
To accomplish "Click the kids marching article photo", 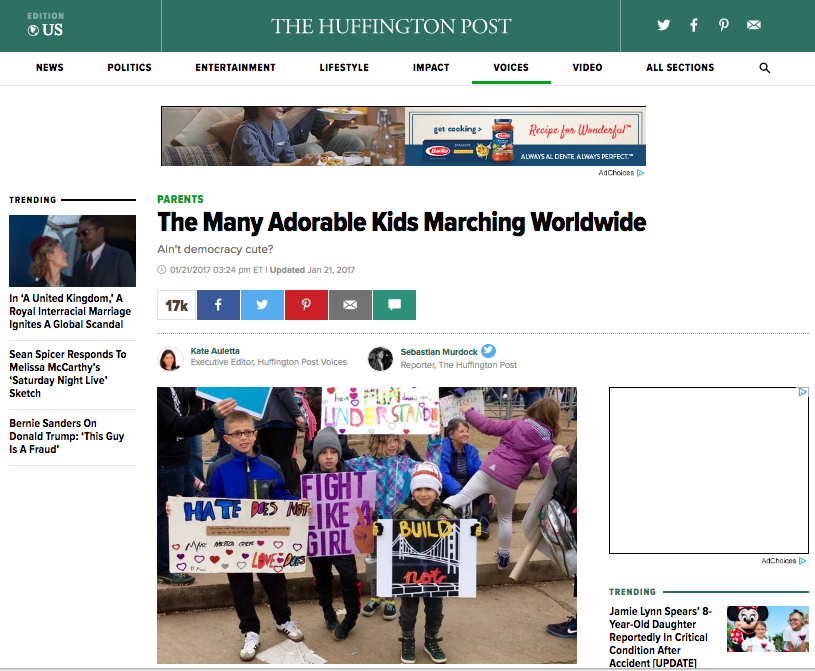I will 367,525.
